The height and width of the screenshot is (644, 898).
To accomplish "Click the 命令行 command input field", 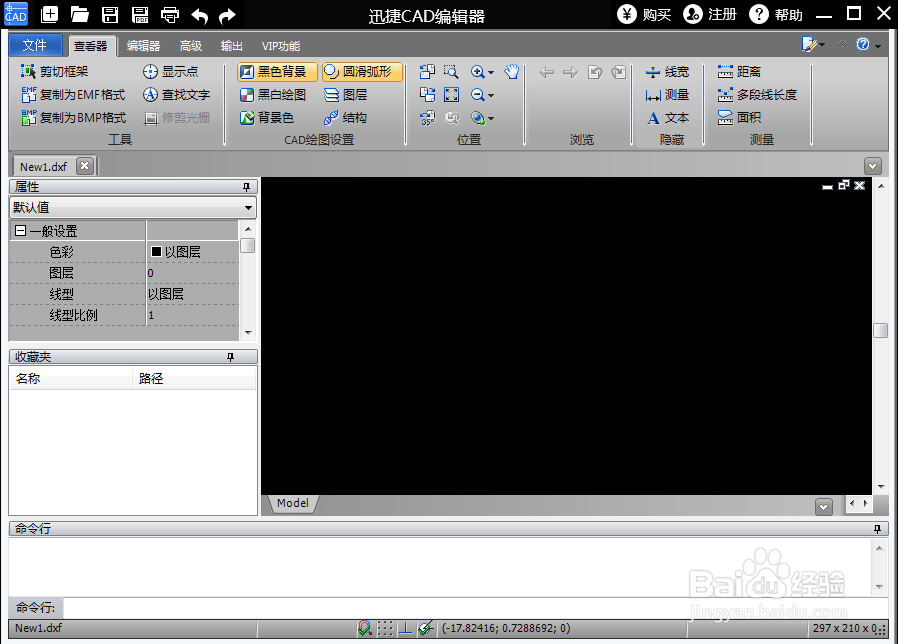I will pos(475,608).
